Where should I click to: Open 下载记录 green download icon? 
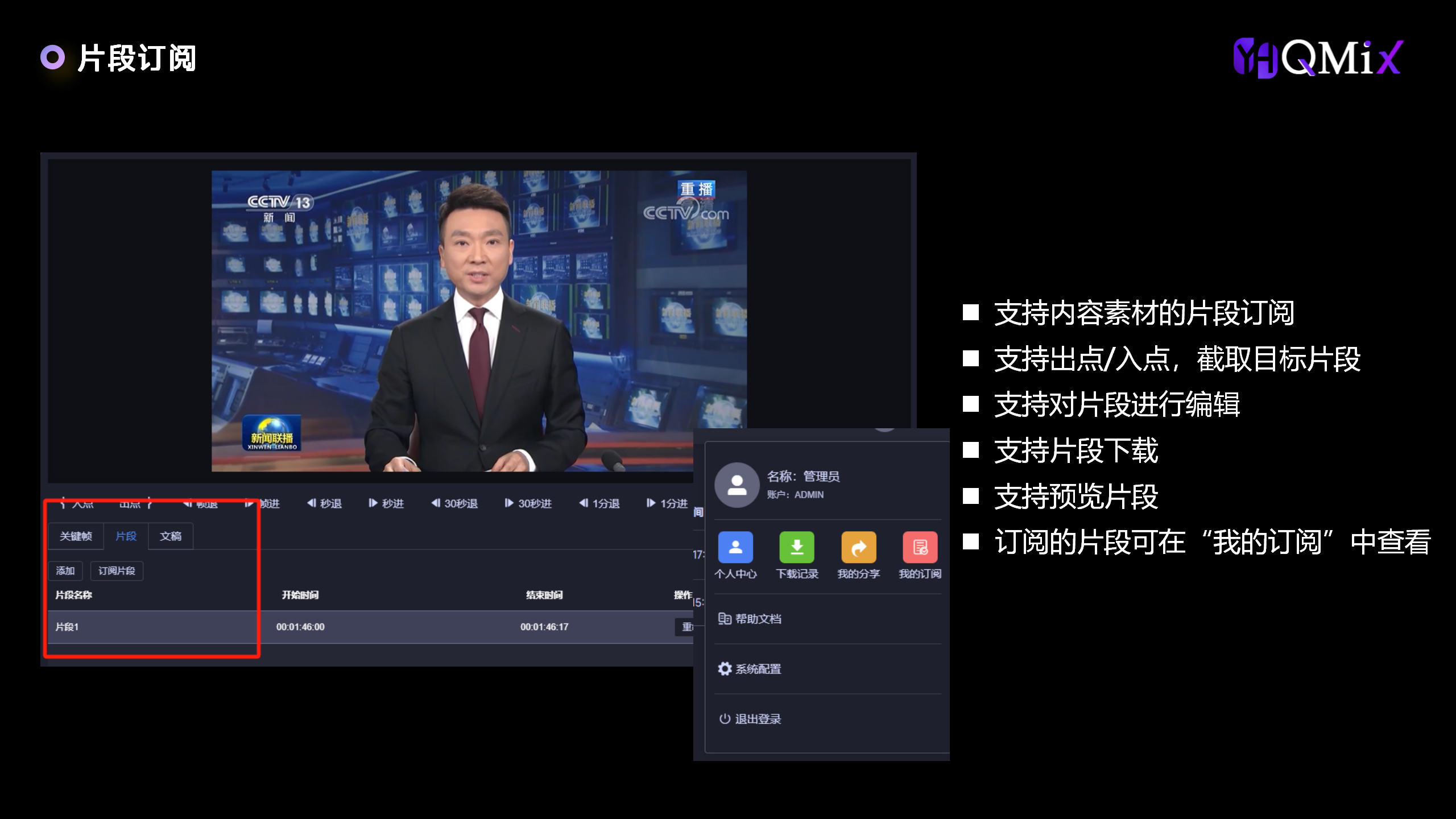coord(796,547)
